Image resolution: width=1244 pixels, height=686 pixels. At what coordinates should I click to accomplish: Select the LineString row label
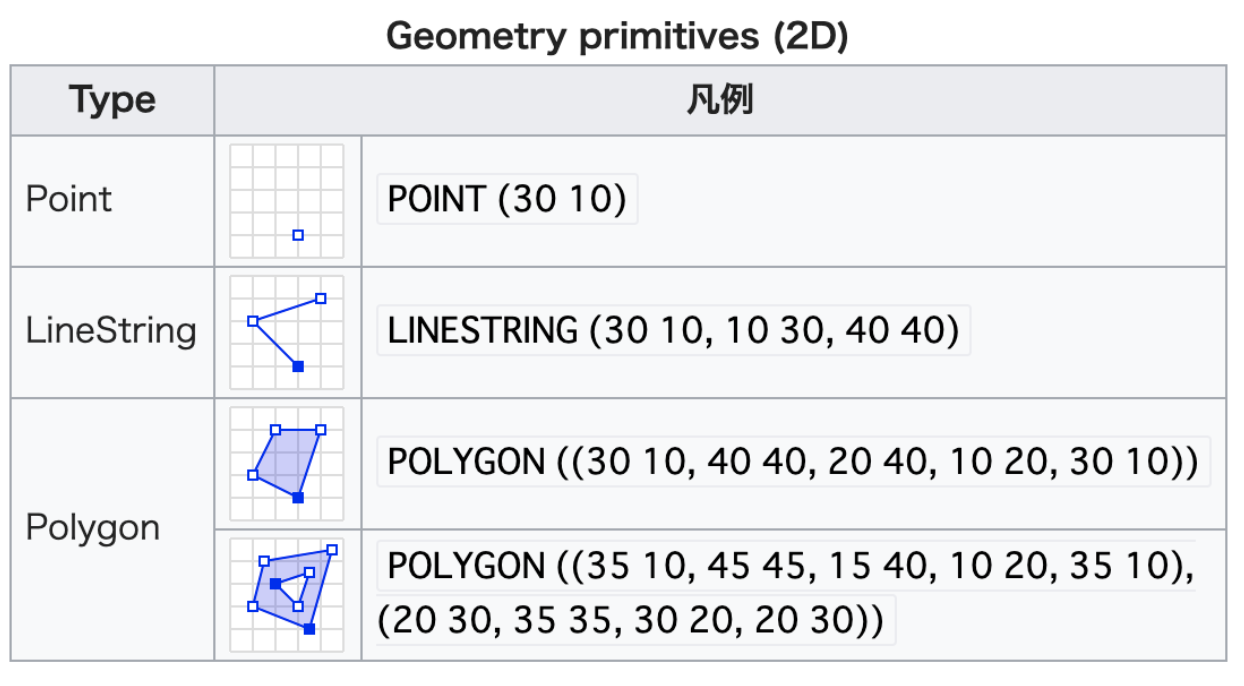111,331
